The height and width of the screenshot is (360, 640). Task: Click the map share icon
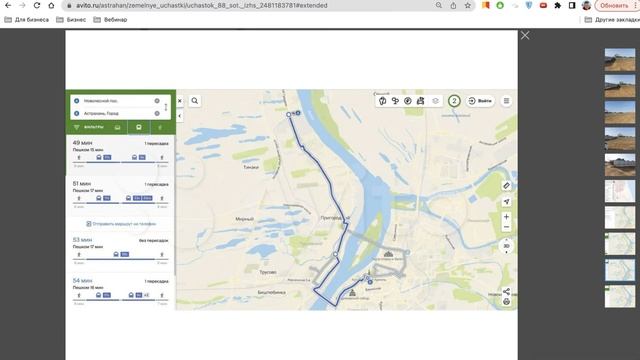[506, 291]
